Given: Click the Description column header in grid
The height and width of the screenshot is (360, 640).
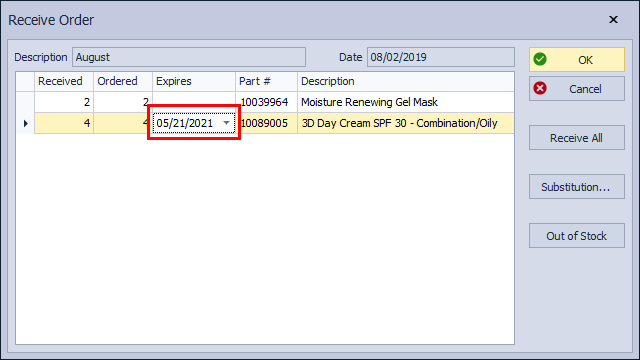Looking at the screenshot, I should [x=406, y=81].
